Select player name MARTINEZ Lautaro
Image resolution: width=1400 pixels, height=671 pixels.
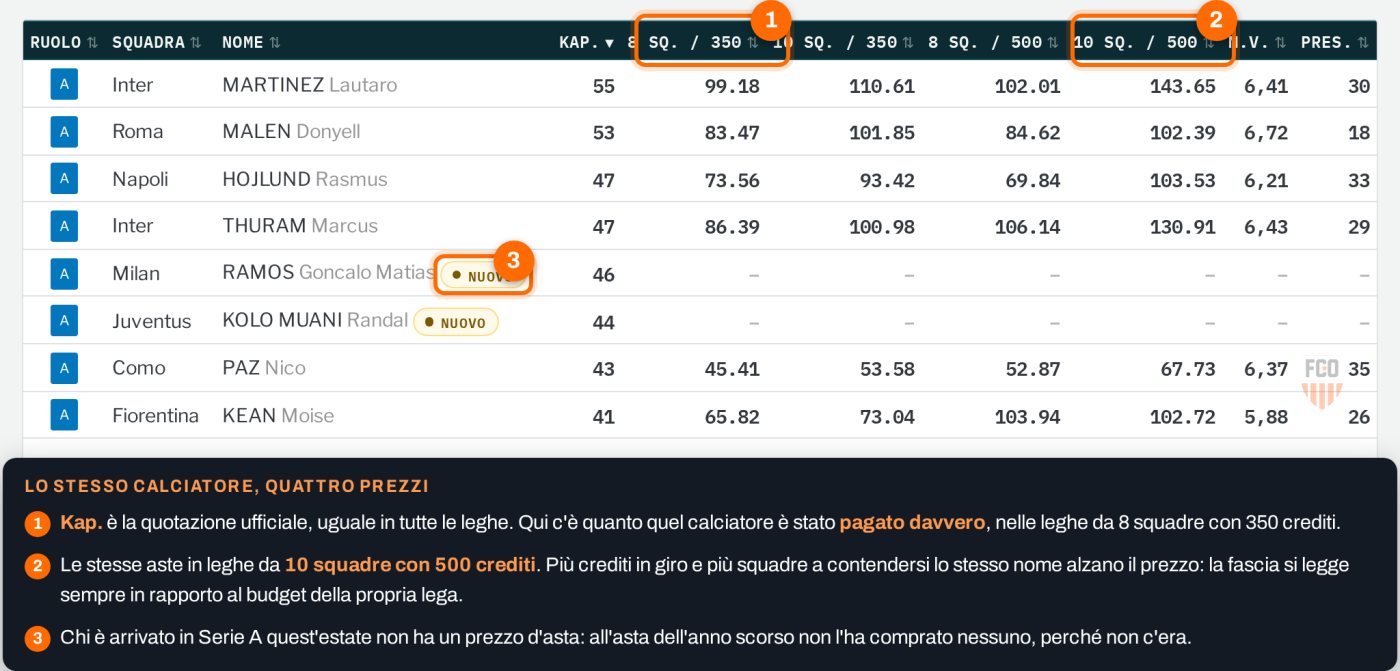pos(310,85)
